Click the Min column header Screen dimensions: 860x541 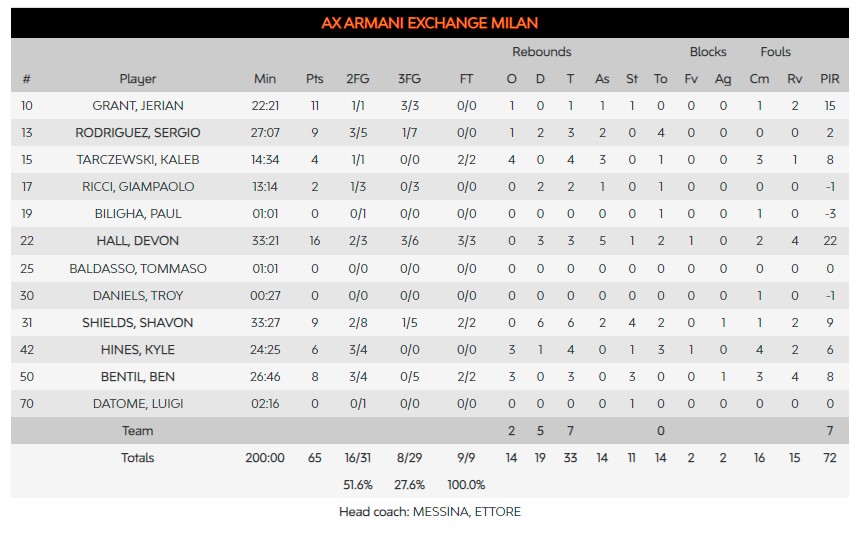[265, 79]
